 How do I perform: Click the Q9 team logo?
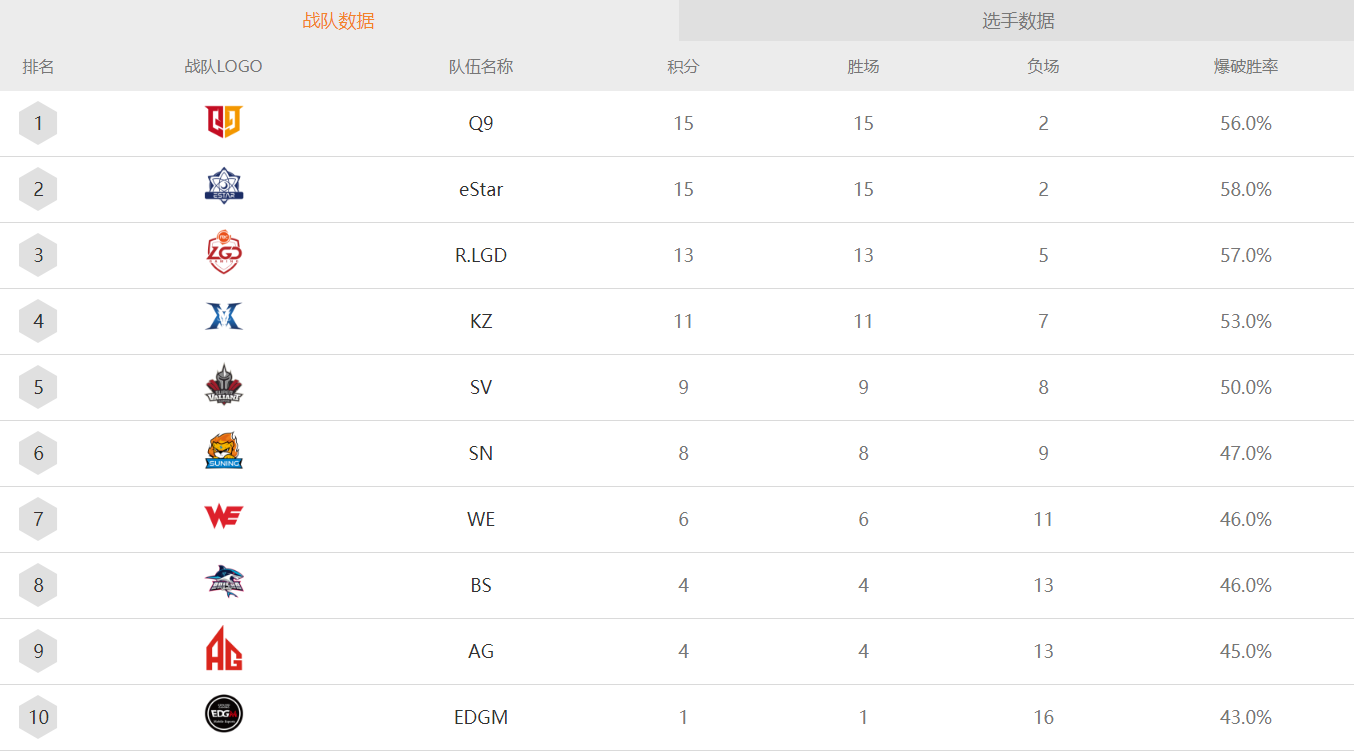[224, 122]
